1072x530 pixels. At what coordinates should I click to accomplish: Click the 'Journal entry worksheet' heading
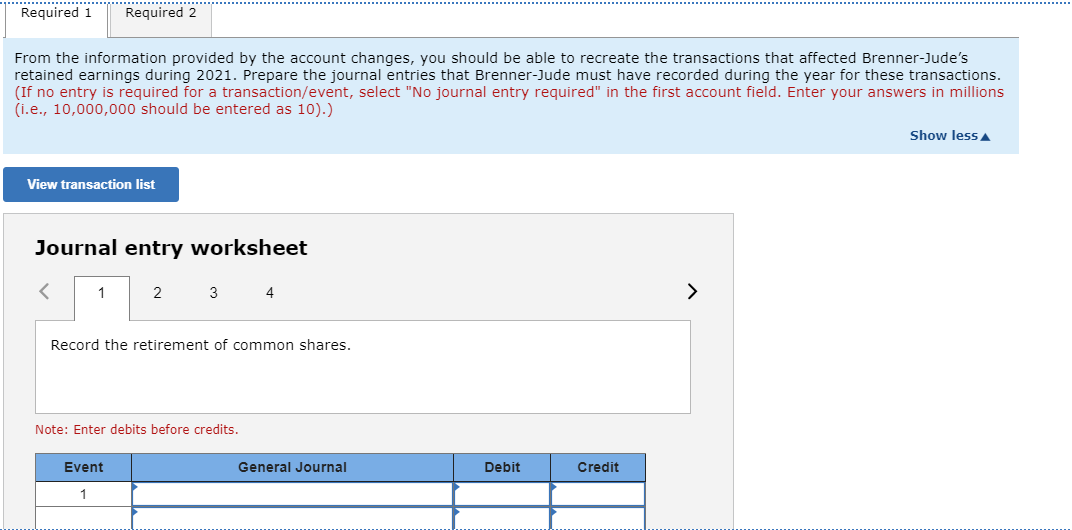coord(171,248)
